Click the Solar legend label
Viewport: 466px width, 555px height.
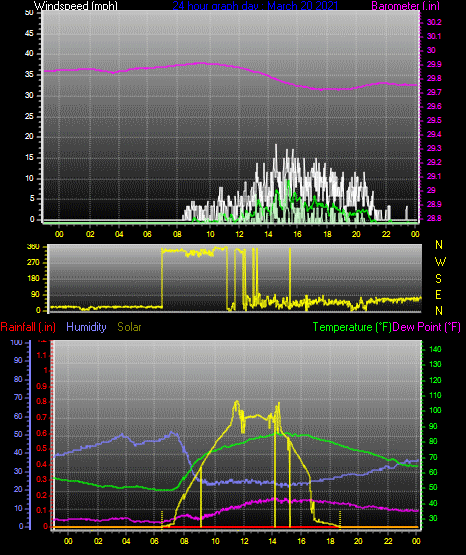point(129,327)
